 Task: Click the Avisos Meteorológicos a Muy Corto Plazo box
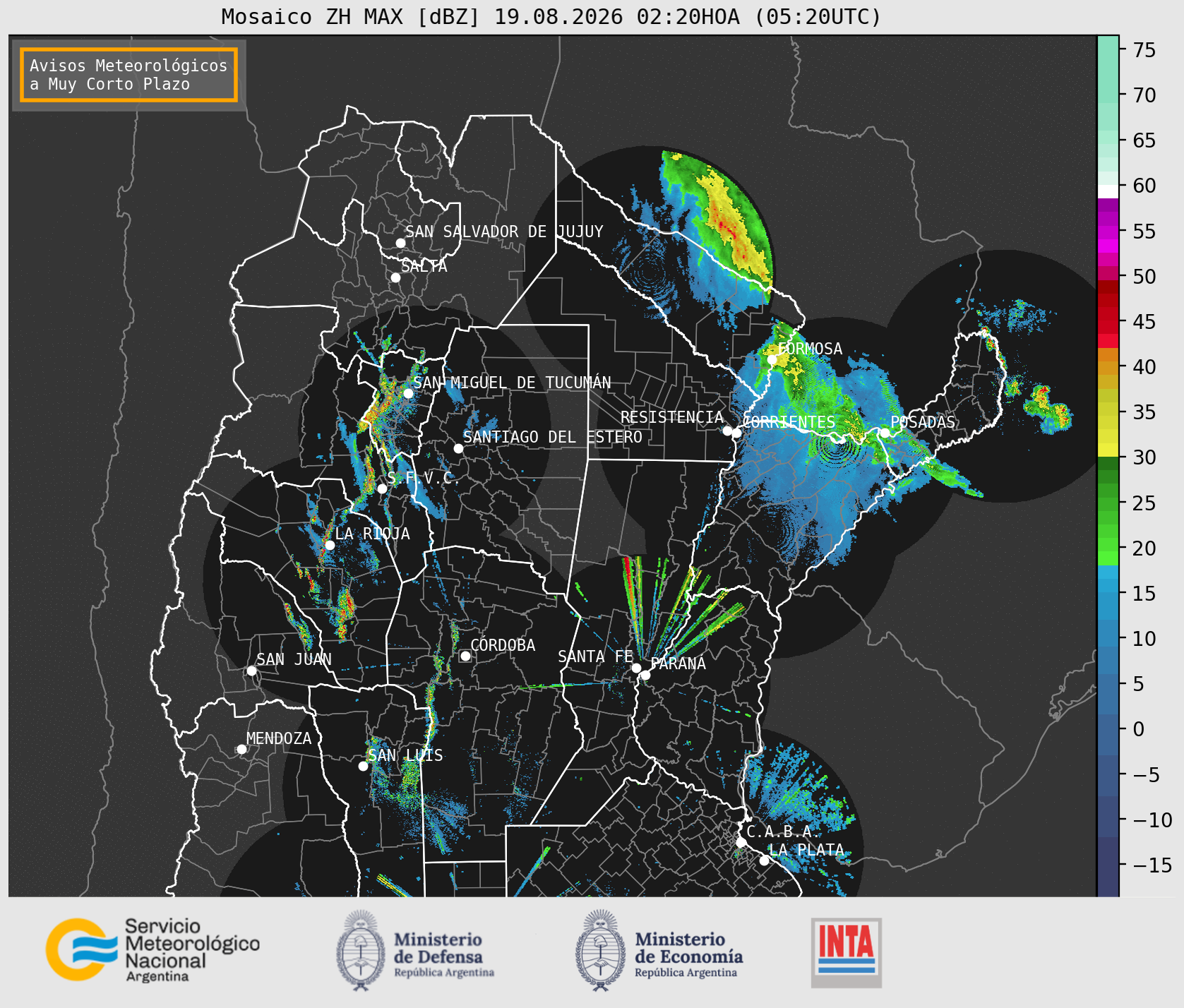[x=128, y=75]
